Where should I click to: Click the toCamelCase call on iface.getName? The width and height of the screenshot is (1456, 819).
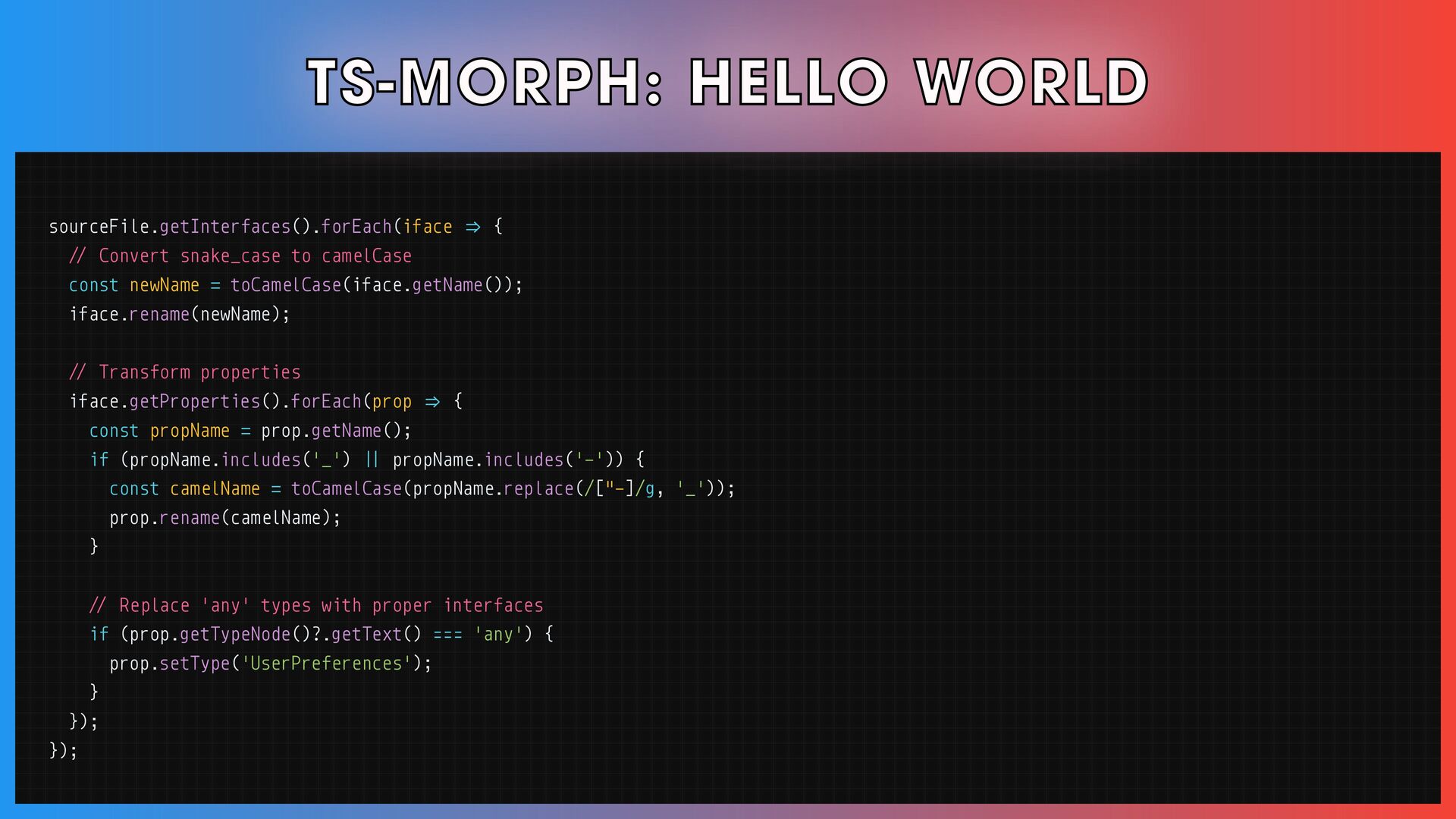[x=286, y=285]
